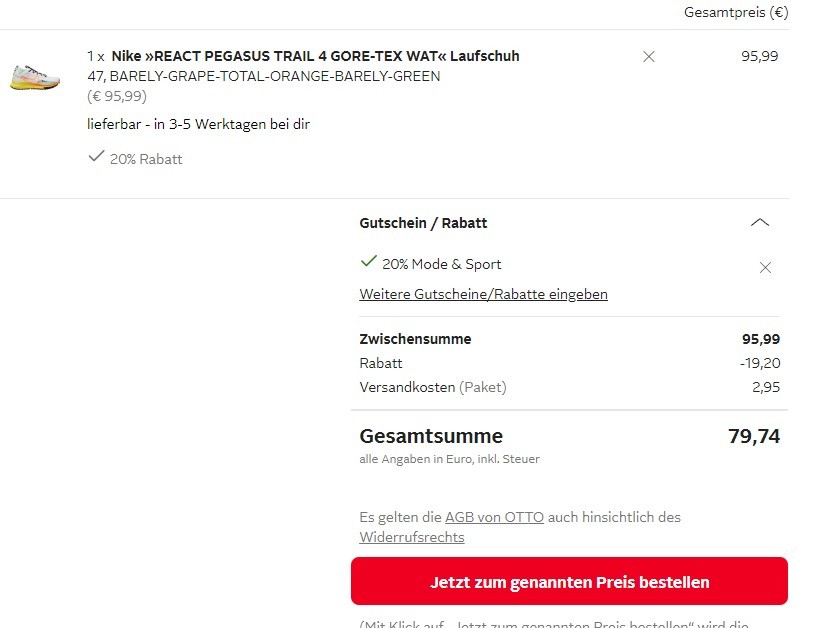Screen dimensions: 825x628
Task: Click the Gutschein / Rabatt heading
Action: coord(423,223)
